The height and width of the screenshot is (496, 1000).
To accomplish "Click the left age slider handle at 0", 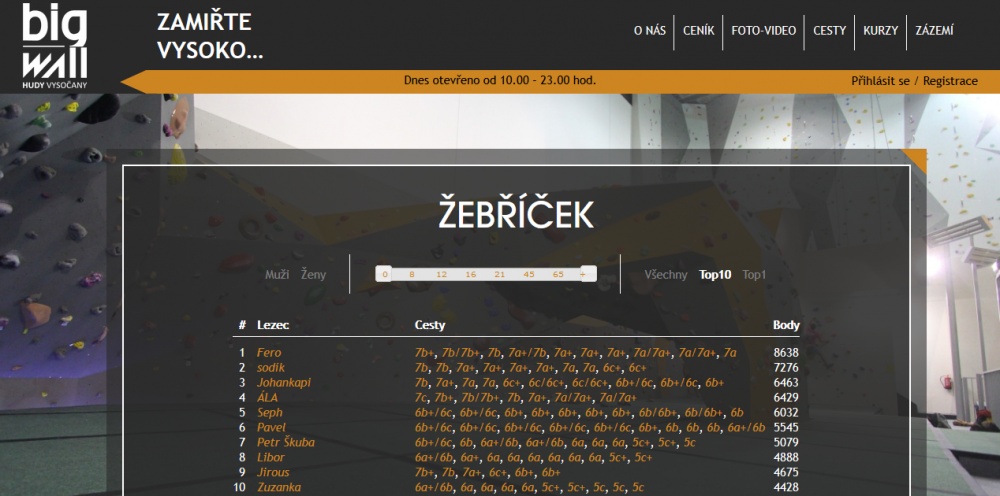I will [384, 274].
